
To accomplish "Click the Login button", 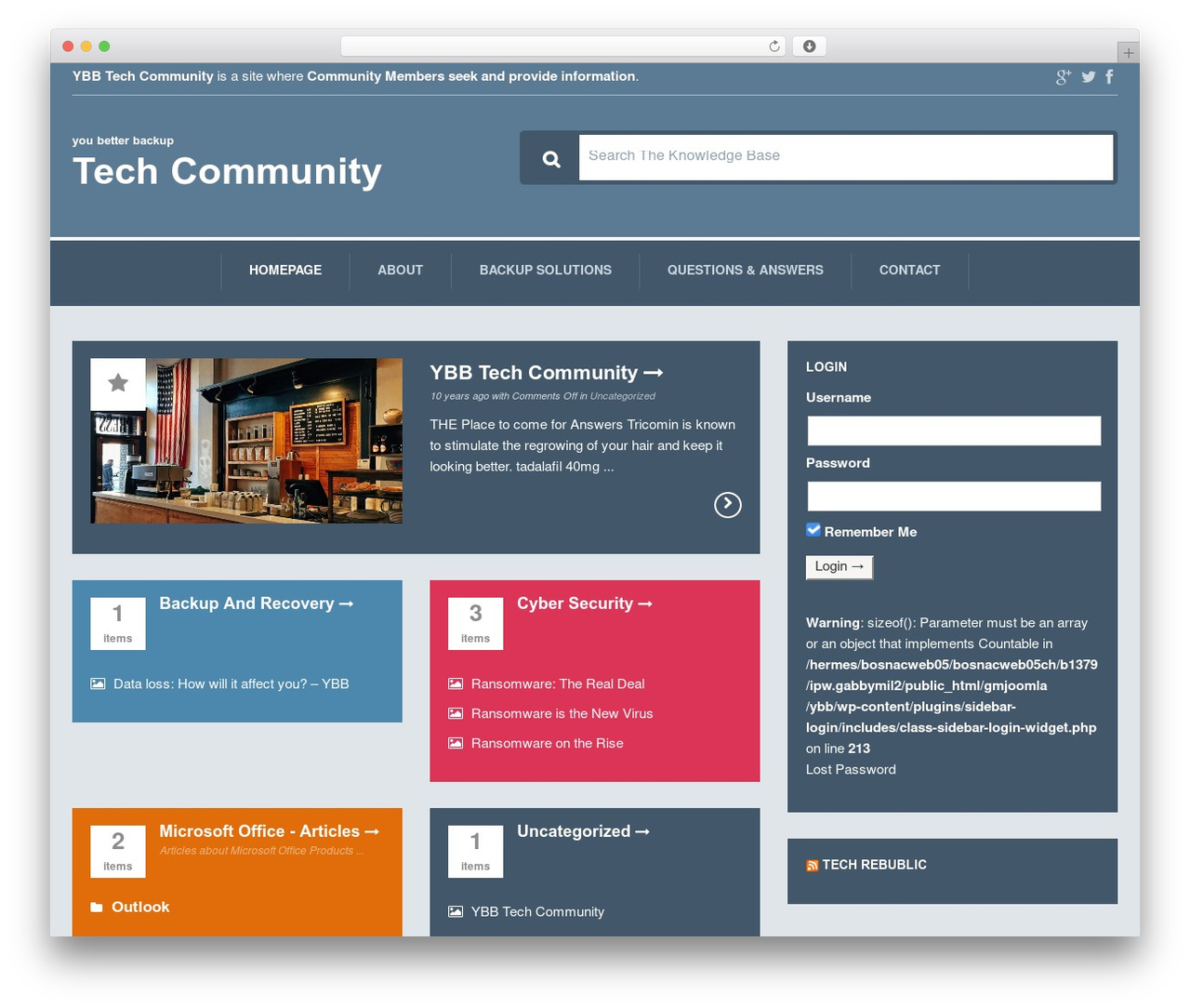I will 840,567.
